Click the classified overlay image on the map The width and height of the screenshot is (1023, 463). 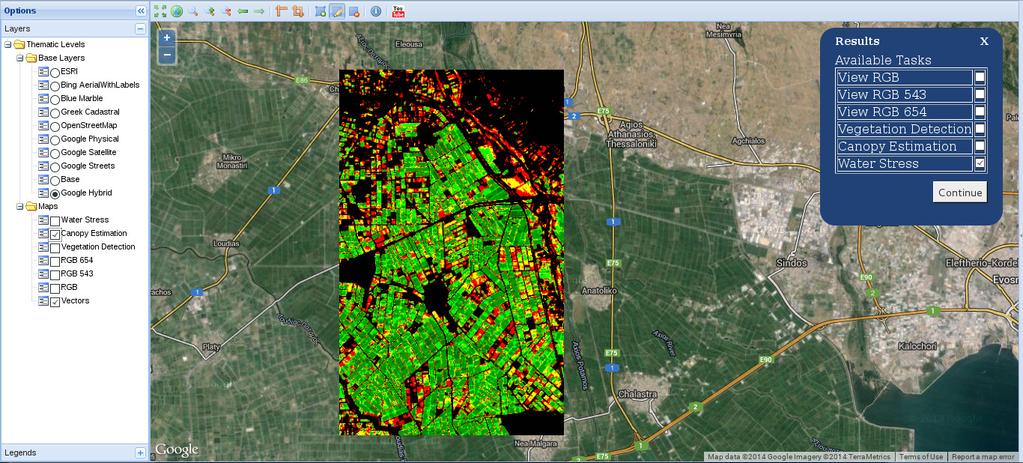click(x=451, y=252)
